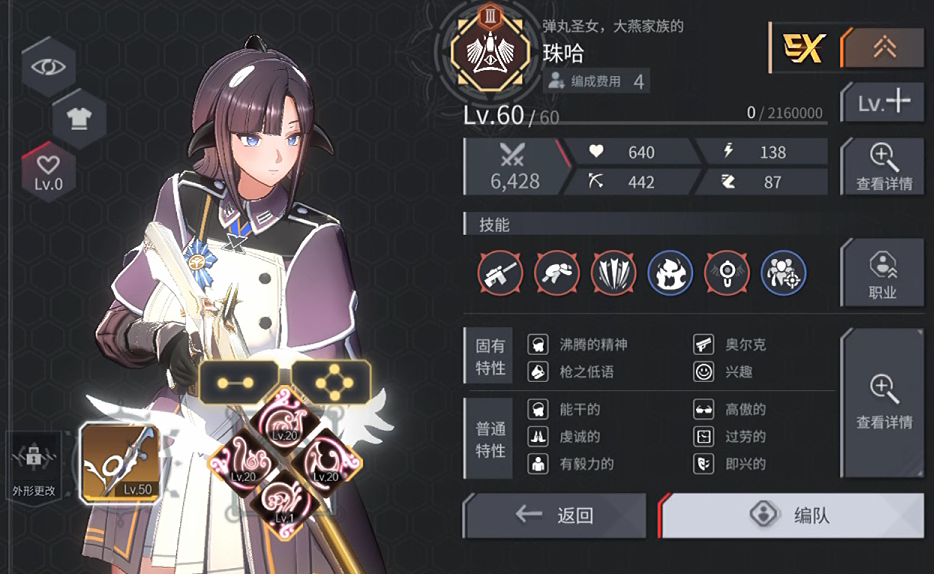
Task: Select the rifle skill icon
Action: 500,273
